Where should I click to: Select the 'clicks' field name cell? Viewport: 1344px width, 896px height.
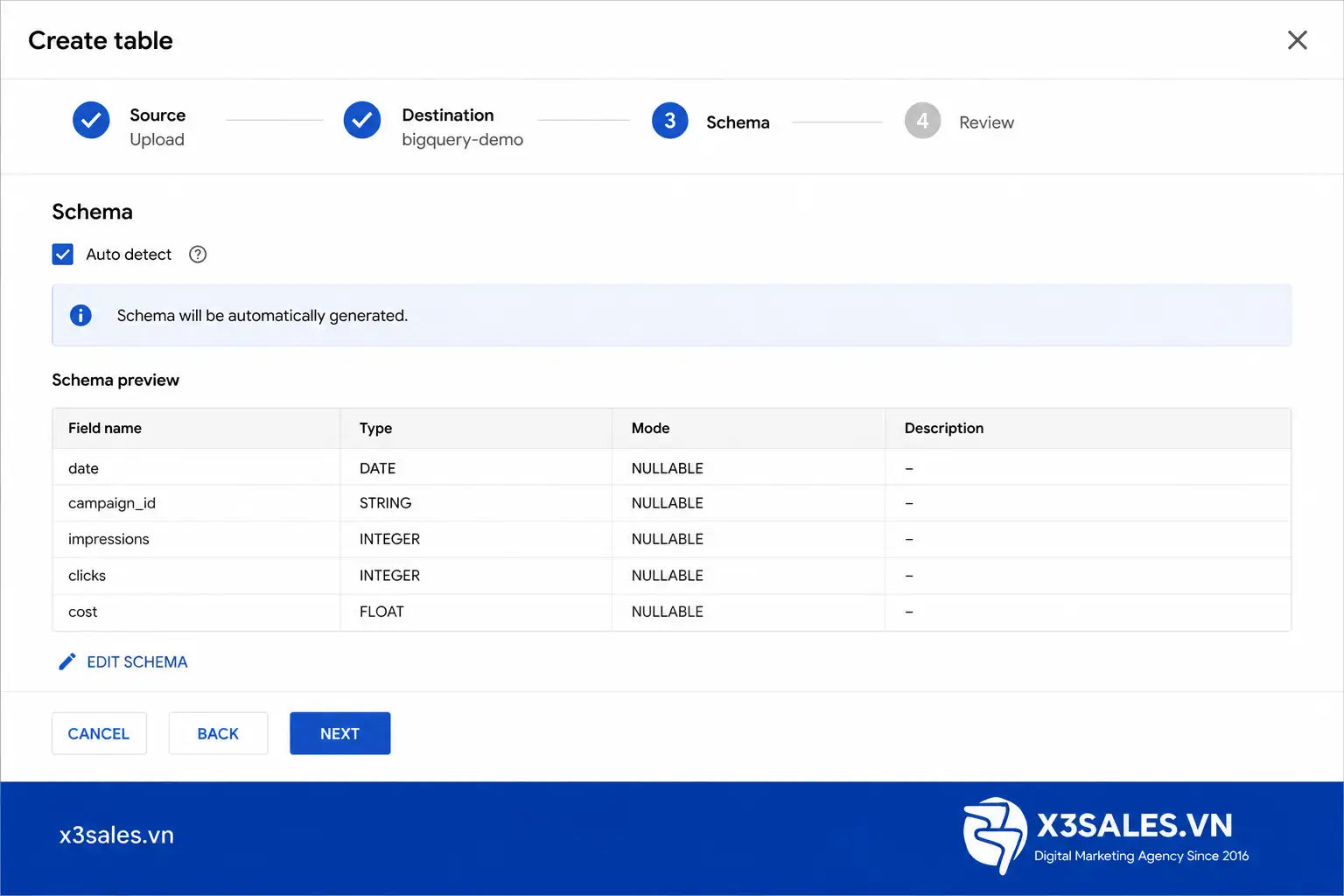pyautogui.click(x=196, y=576)
